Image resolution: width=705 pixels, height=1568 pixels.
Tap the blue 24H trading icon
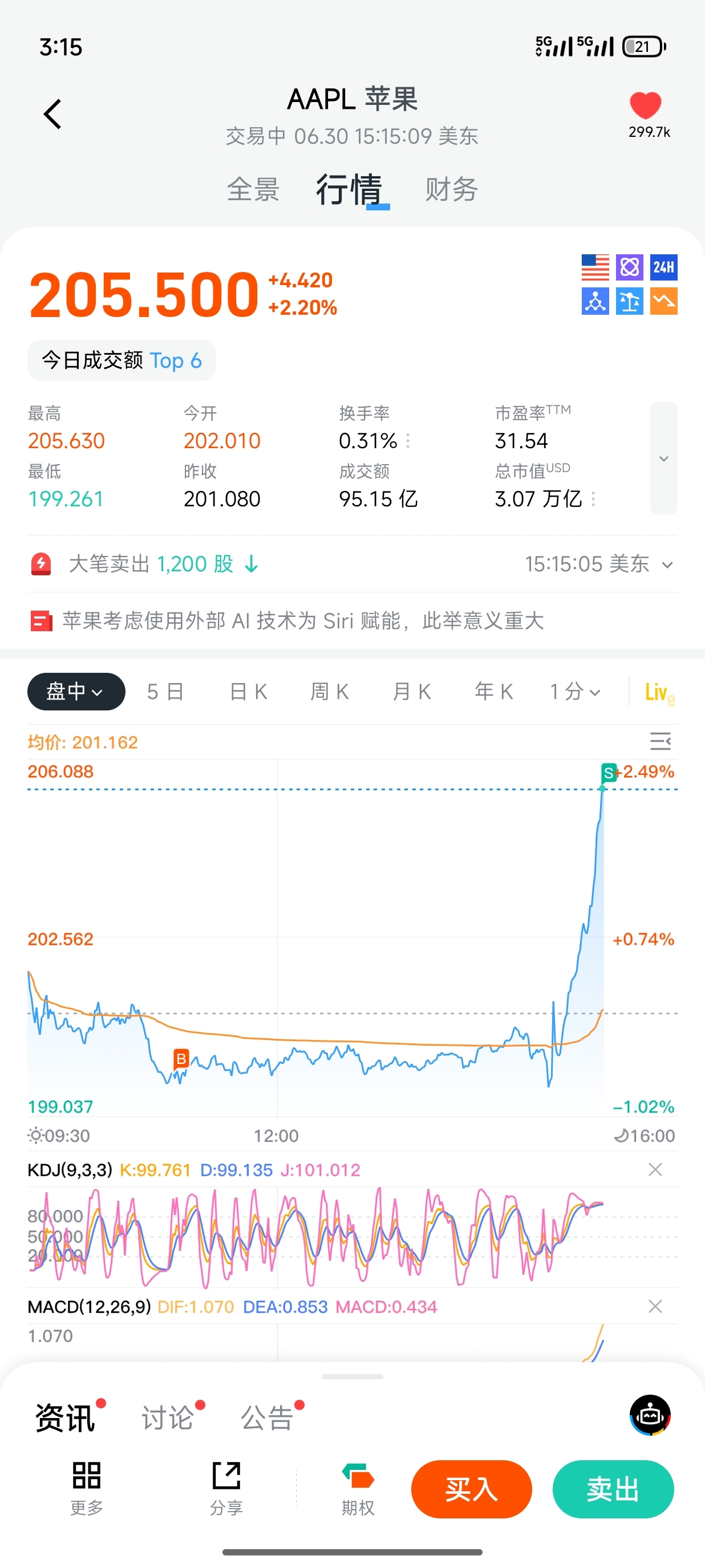663,267
